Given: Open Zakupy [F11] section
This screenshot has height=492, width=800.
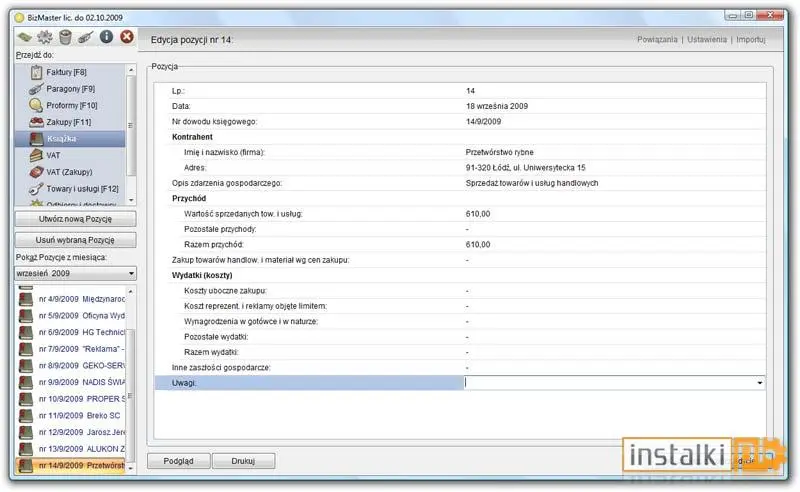Looking at the screenshot, I should pos(70,122).
